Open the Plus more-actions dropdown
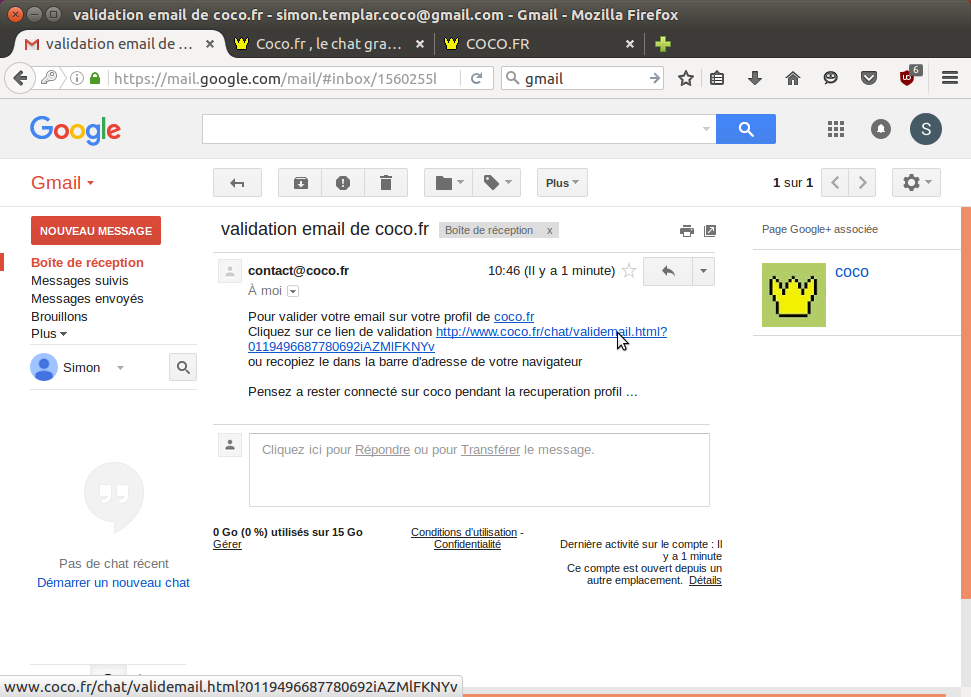The height and width of the screenshot is (697, 971). coord(562,183)
